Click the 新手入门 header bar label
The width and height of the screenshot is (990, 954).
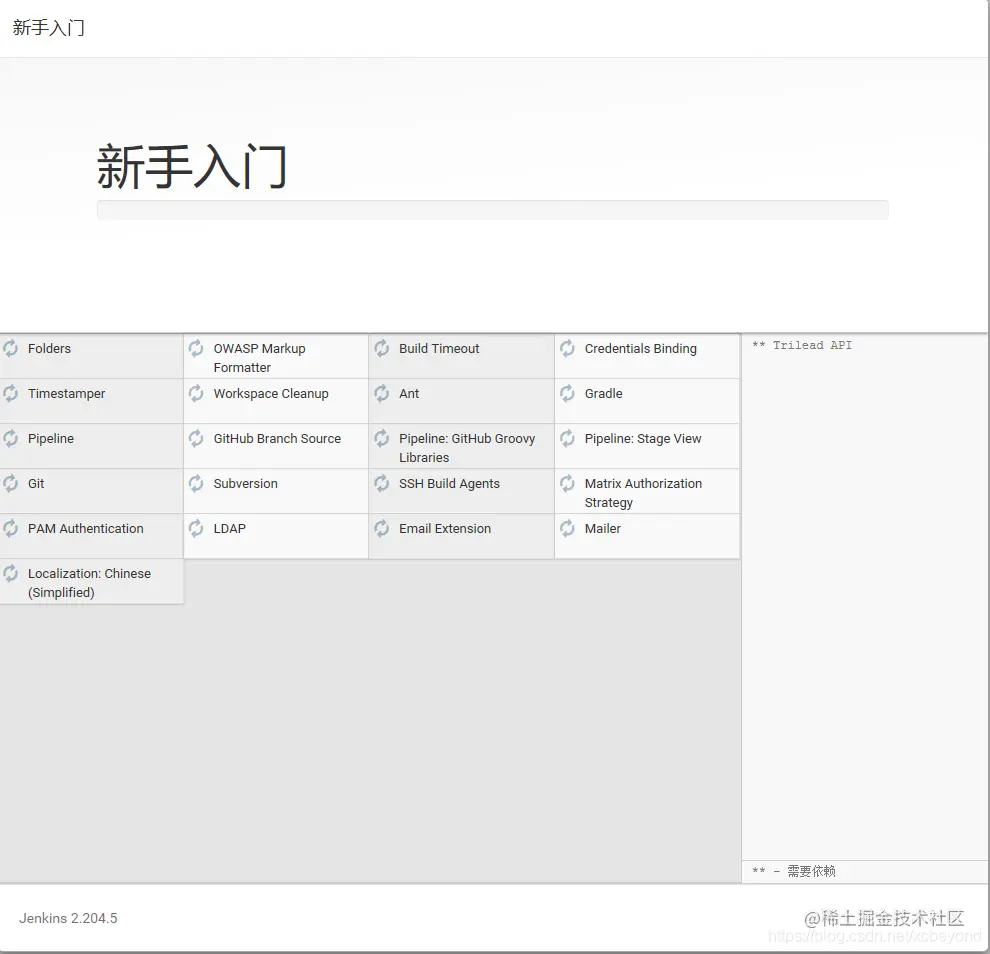click(48, 27)
